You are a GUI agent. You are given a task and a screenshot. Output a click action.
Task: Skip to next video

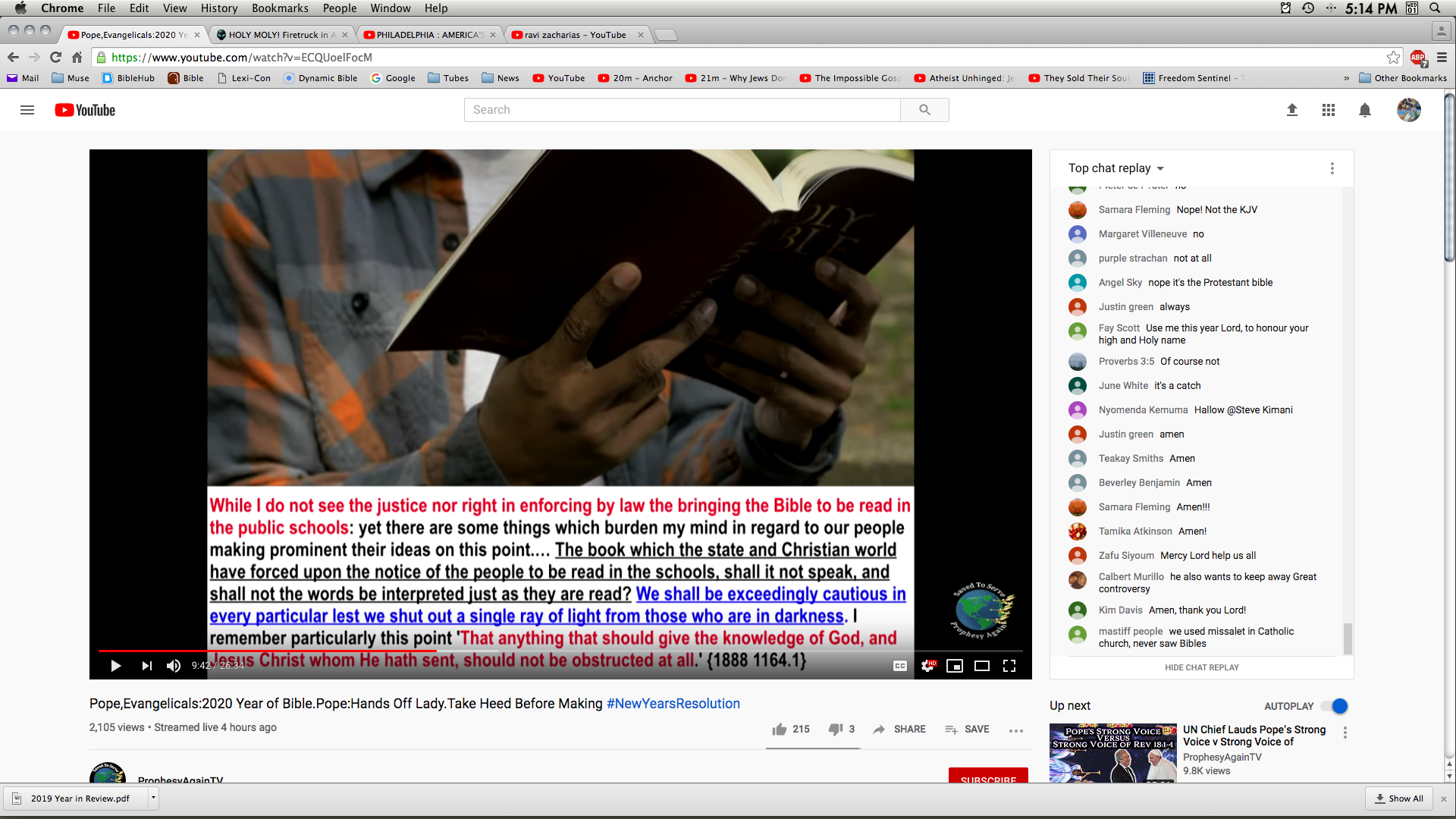[146, 666]
